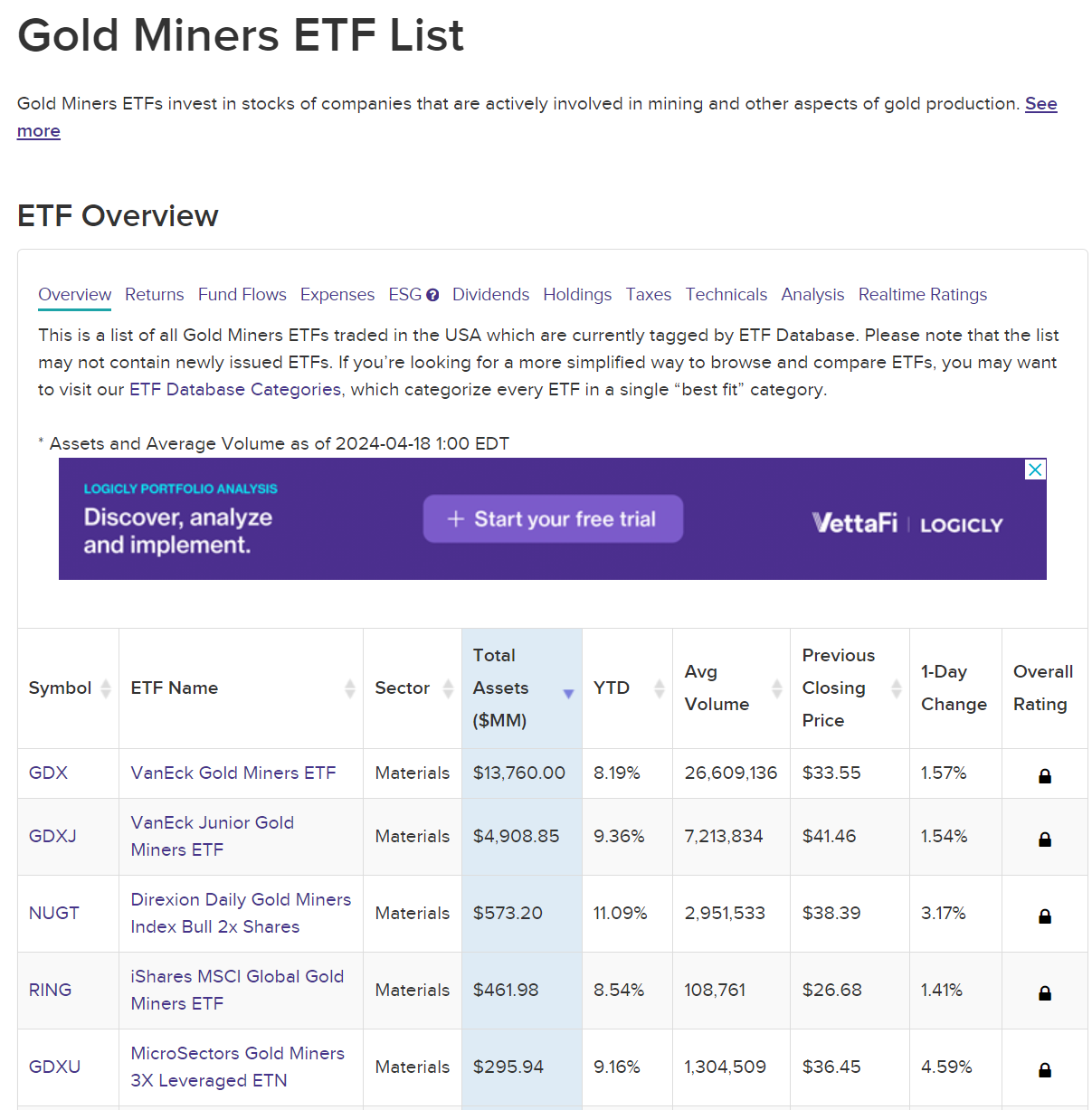
Task: Reverse the Total Assets sort order
Action: tap(568, 693)
